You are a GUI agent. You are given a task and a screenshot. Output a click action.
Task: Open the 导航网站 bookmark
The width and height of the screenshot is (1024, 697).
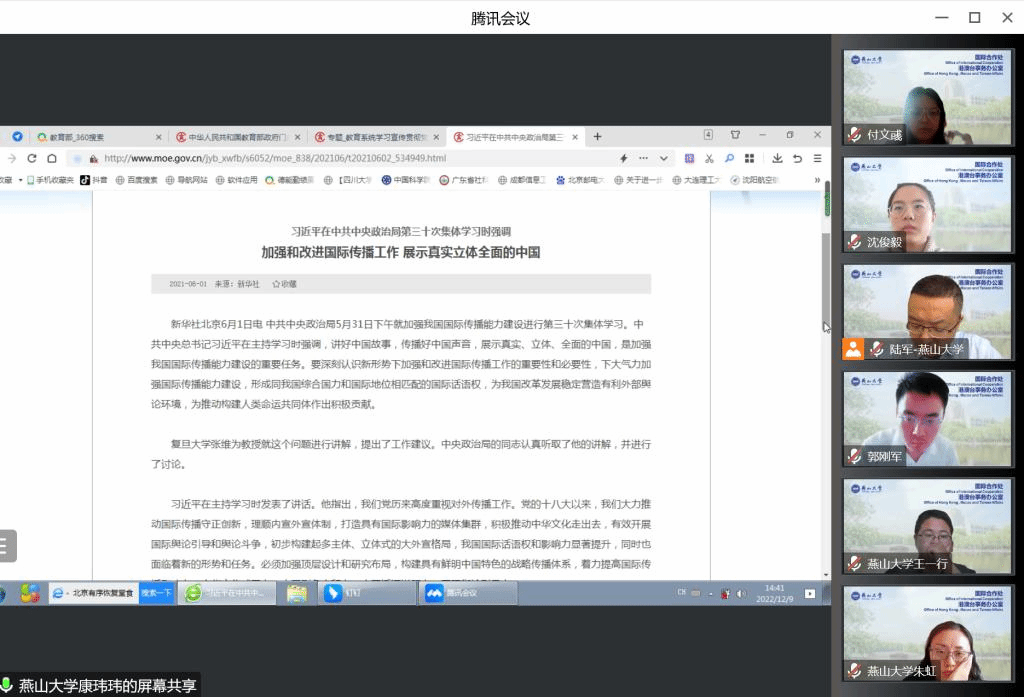[186, 180]
